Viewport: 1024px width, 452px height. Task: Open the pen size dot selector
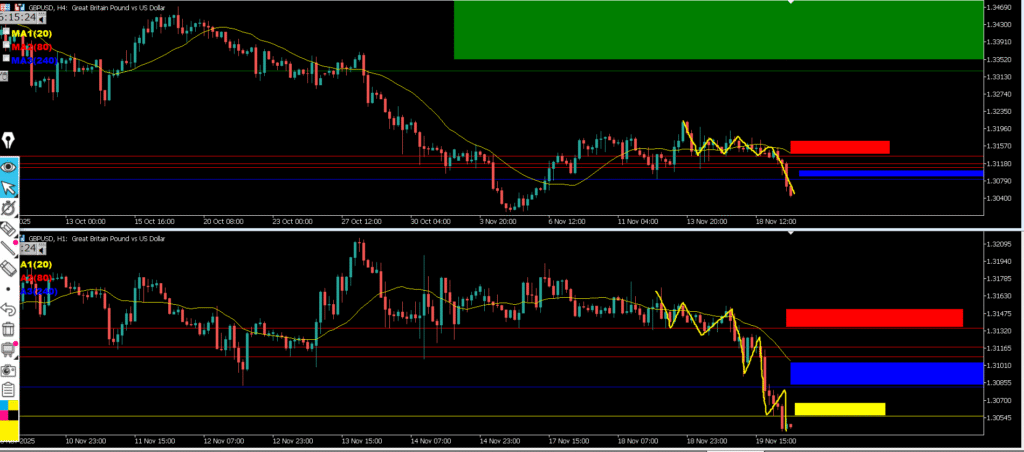point(8,289)
